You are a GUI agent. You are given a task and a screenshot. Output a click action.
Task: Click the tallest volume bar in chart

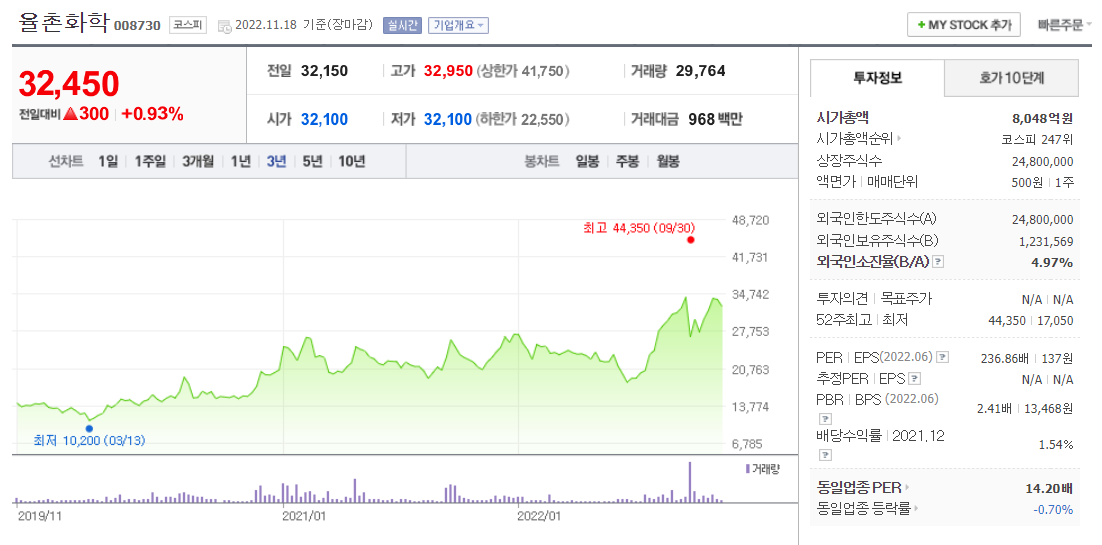[x=690, y=482]
